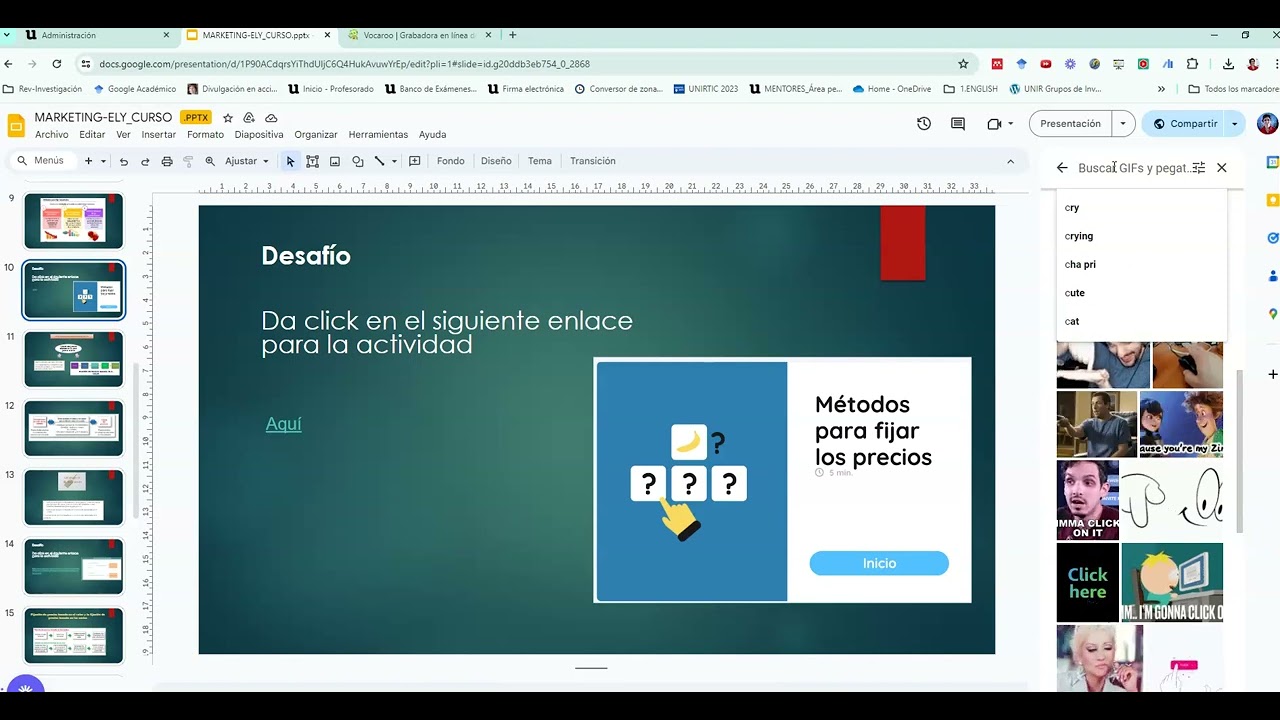The height and width of the screenshot is (720, 1280).
Task: Reload the page in Chrome
Action: pos(57,64)
